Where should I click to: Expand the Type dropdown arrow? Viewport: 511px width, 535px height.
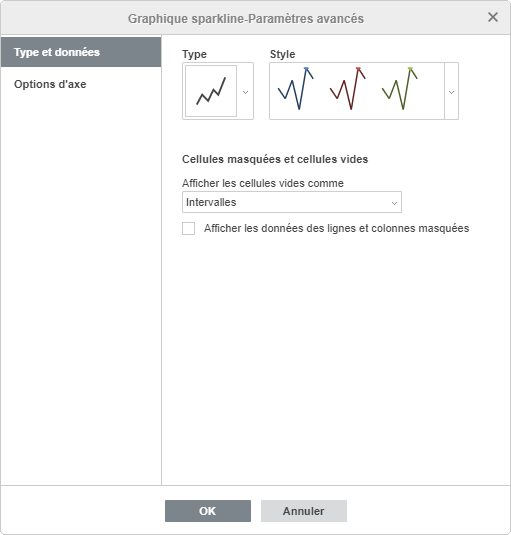tap(245, 92)
